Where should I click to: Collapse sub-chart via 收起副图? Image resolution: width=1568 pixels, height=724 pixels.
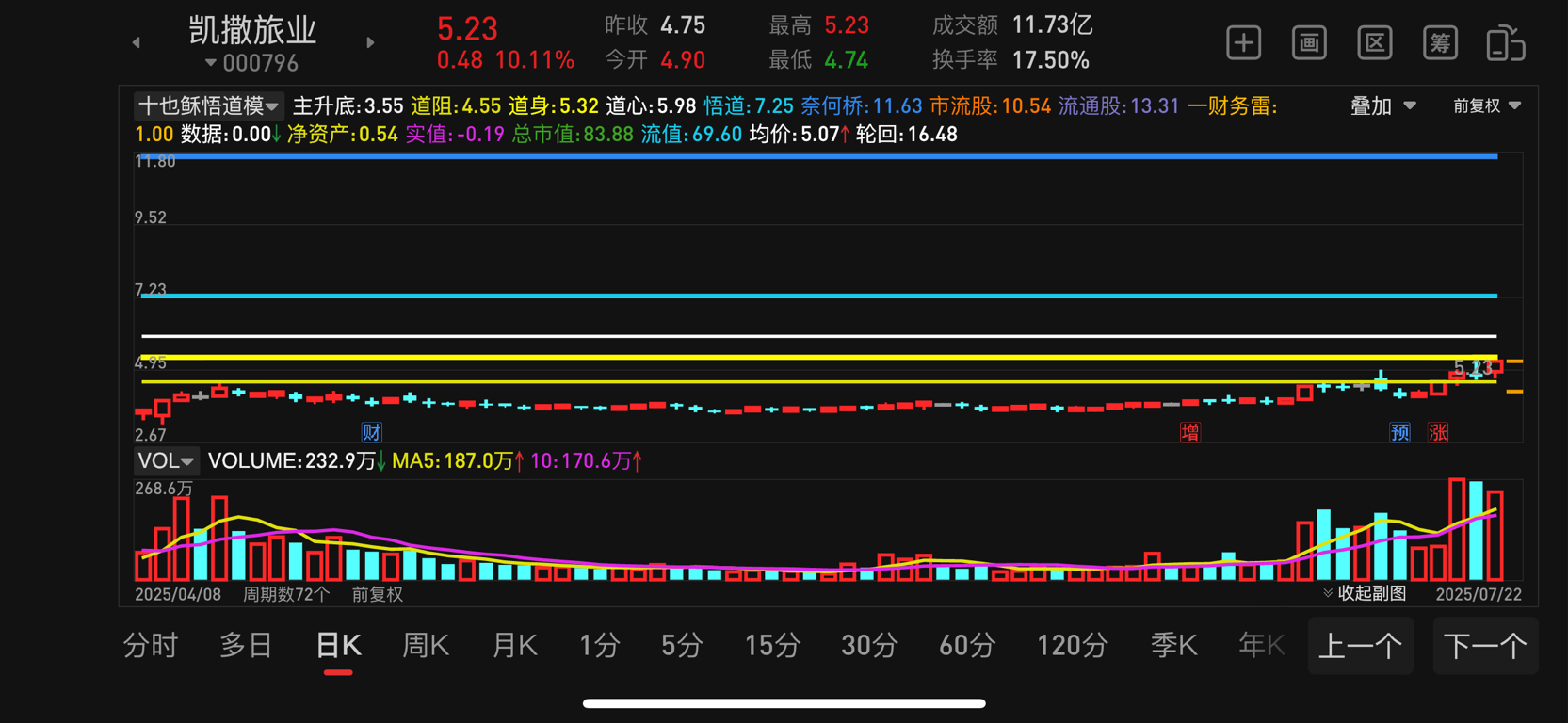coord(1365,593)
